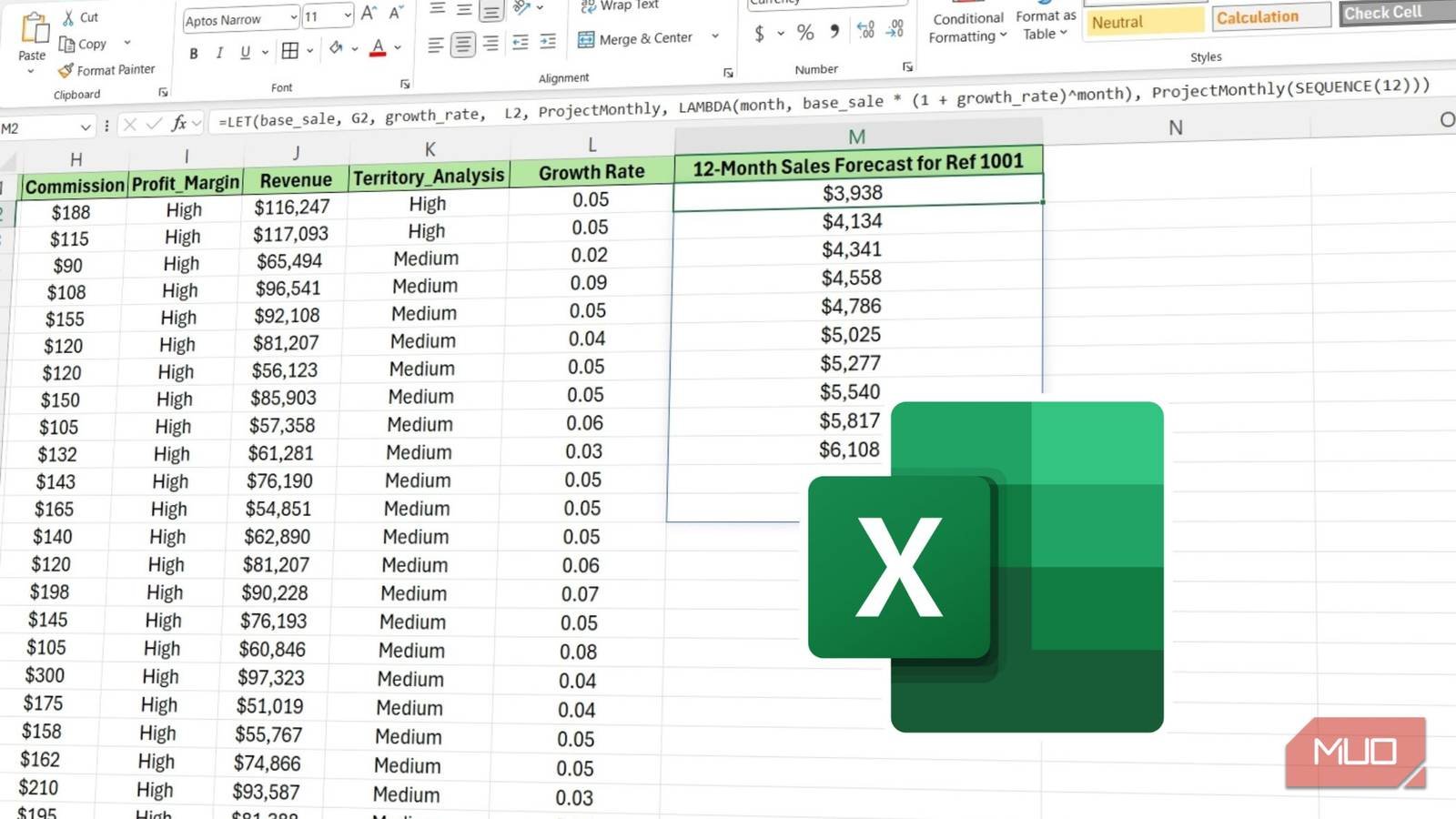Viewport: 1456px width, 819px height.
Task: Toggle Italic formatting
Action: coord(219,53)
